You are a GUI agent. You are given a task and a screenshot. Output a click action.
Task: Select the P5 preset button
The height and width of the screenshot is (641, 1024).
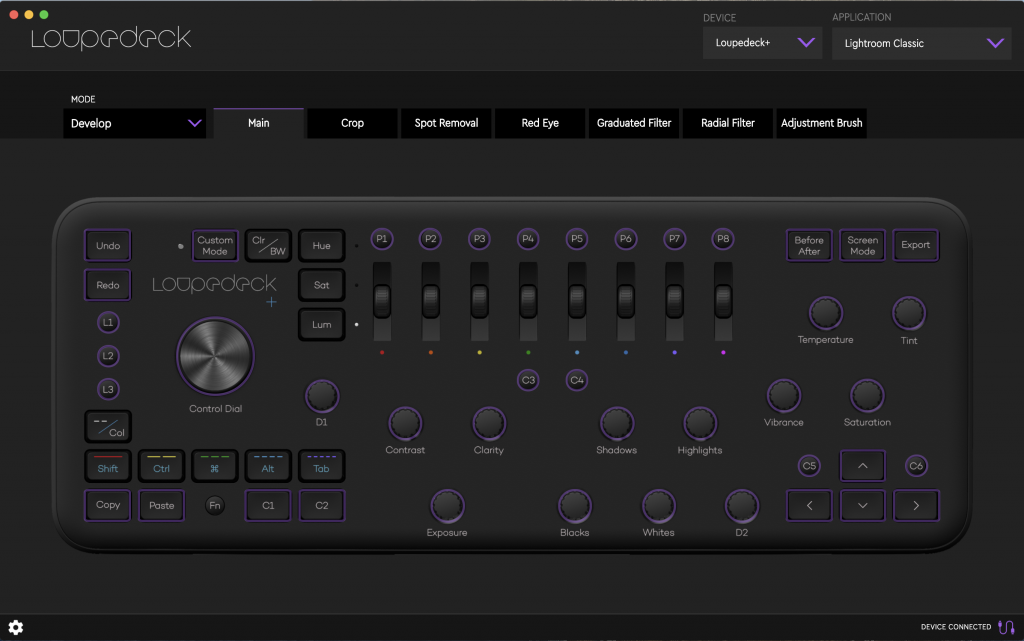point(577,239)
